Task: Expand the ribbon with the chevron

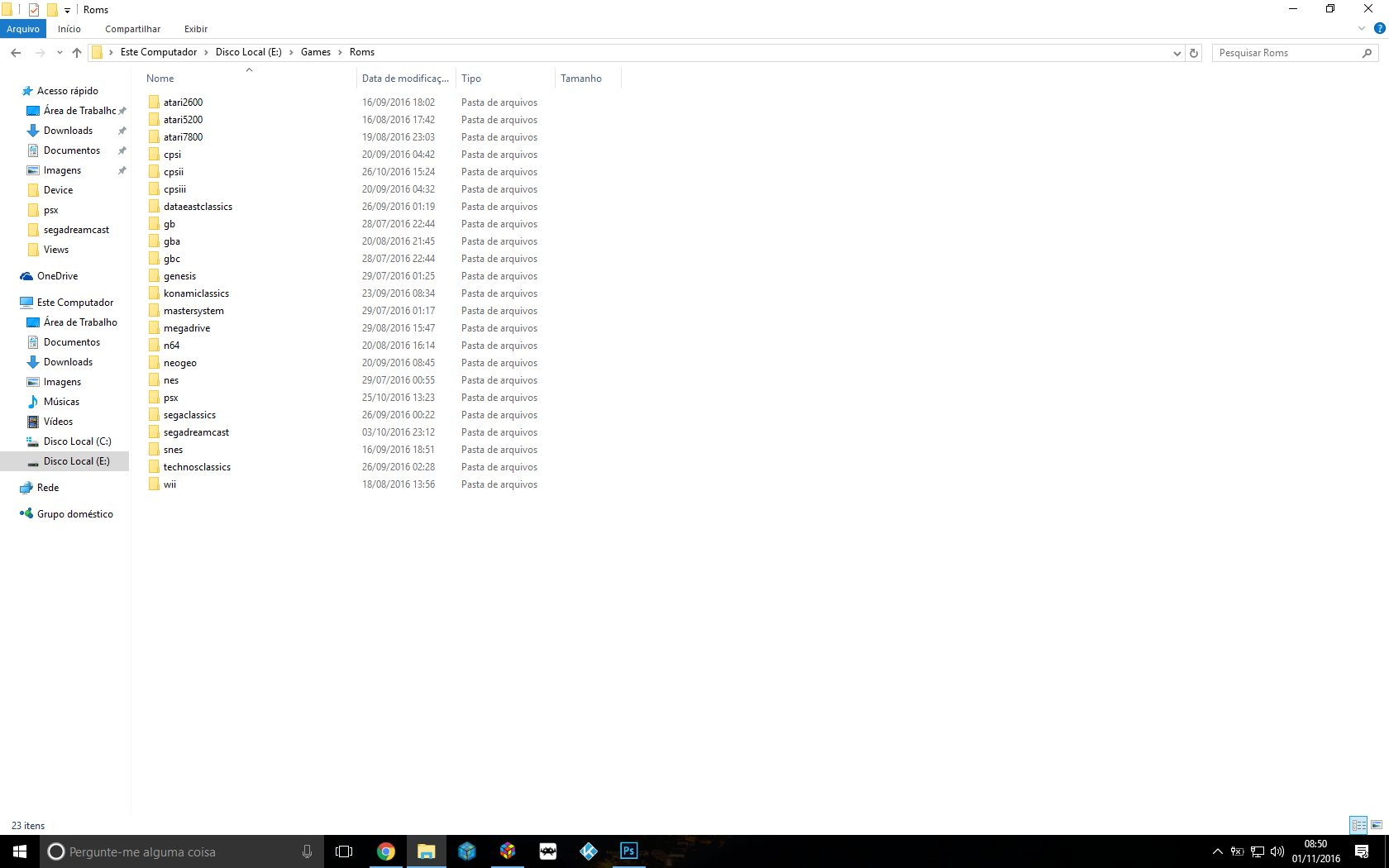Action: (x=1362, y=28)
